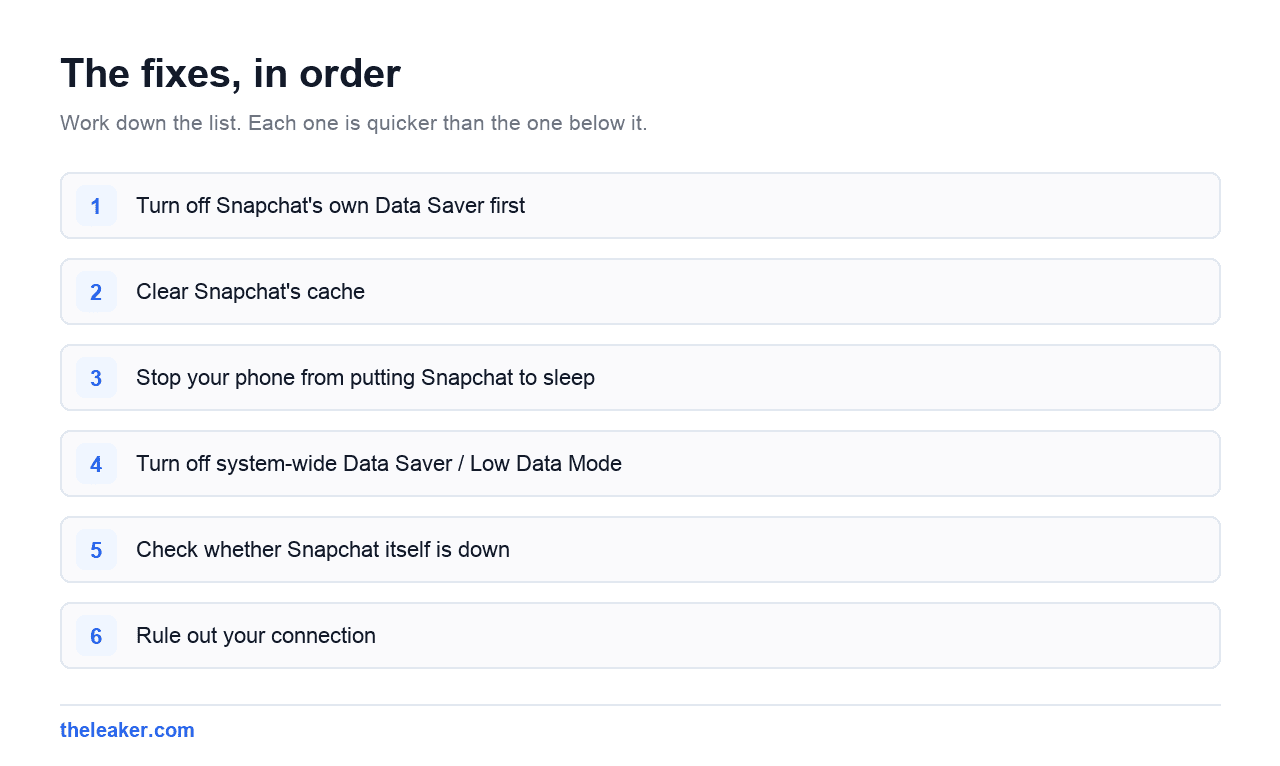Click empty space inside the cache step card
Screen dimensions: 1280x766
pos(800,292)
